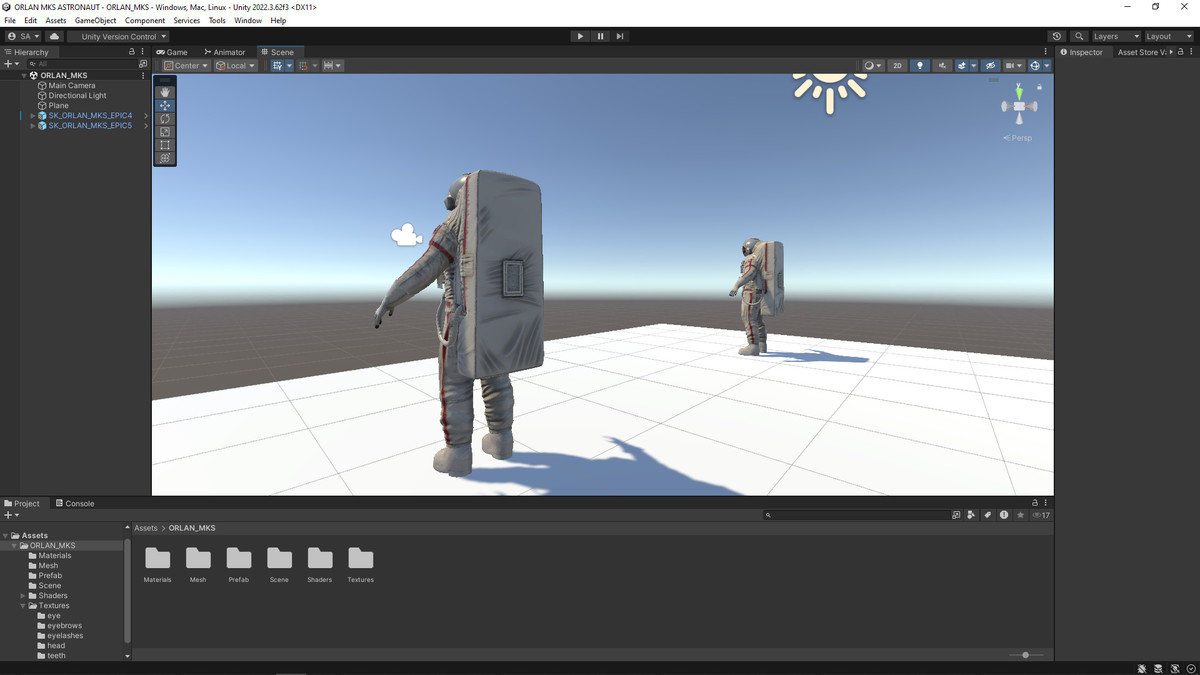Select the Rotate tool in Scene toolbar
Viewport: 1200px width, 675px height.
point(165,119)
